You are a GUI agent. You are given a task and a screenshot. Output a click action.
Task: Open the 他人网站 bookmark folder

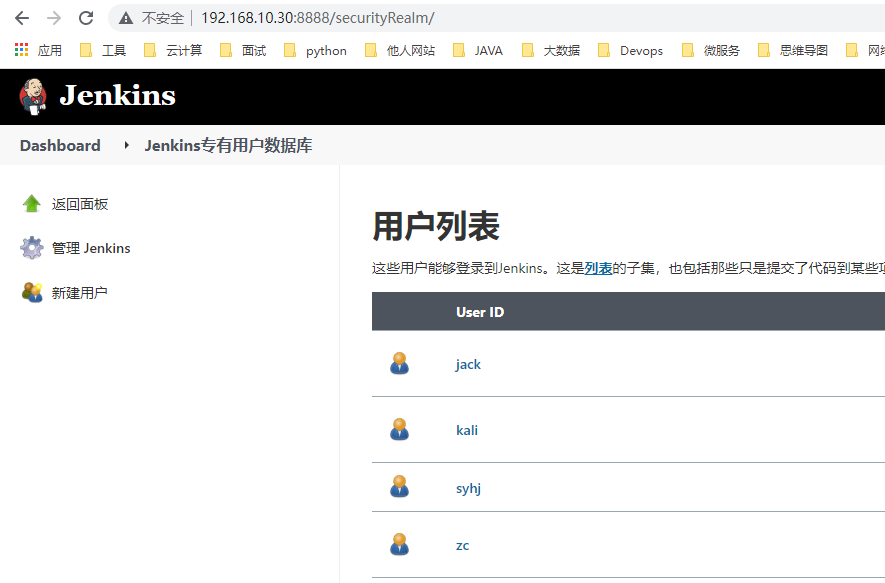(400, 51)
